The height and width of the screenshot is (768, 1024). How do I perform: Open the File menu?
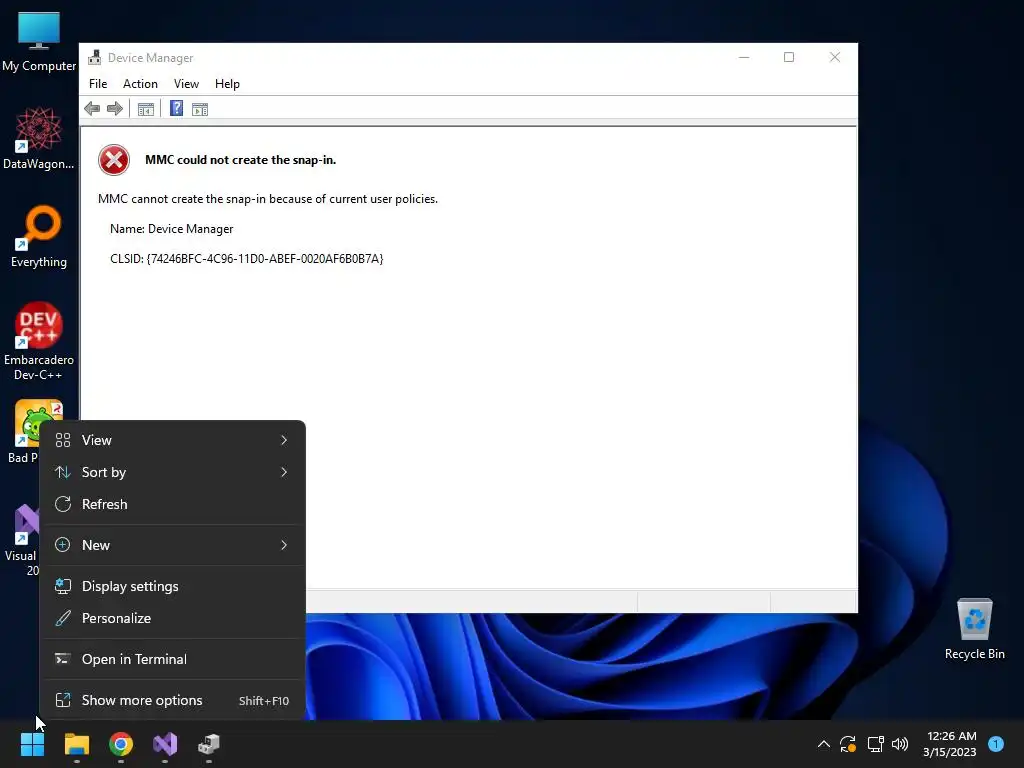click(98, 84)
